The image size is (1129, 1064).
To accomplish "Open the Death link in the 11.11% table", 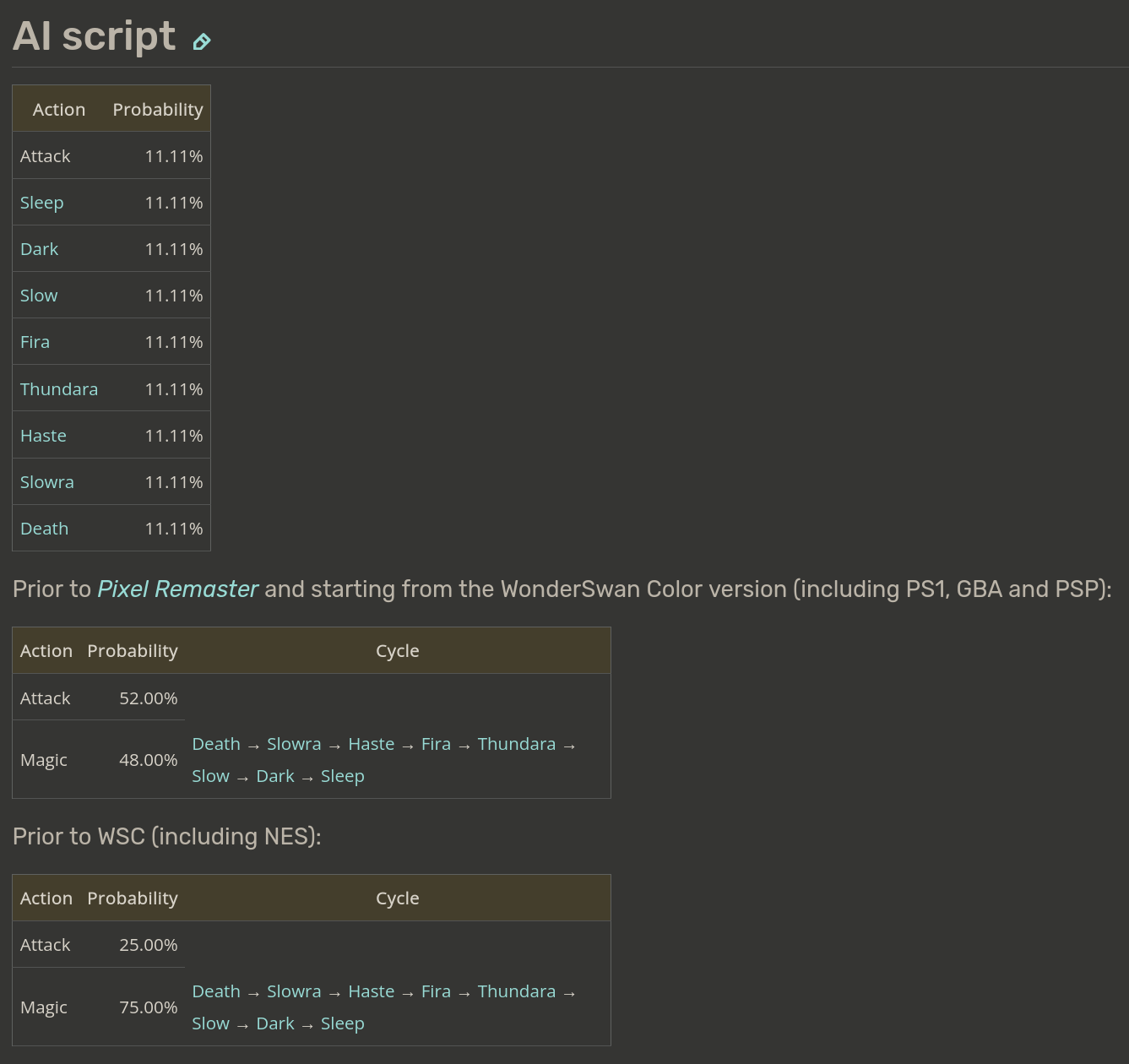I will point(45,529).
